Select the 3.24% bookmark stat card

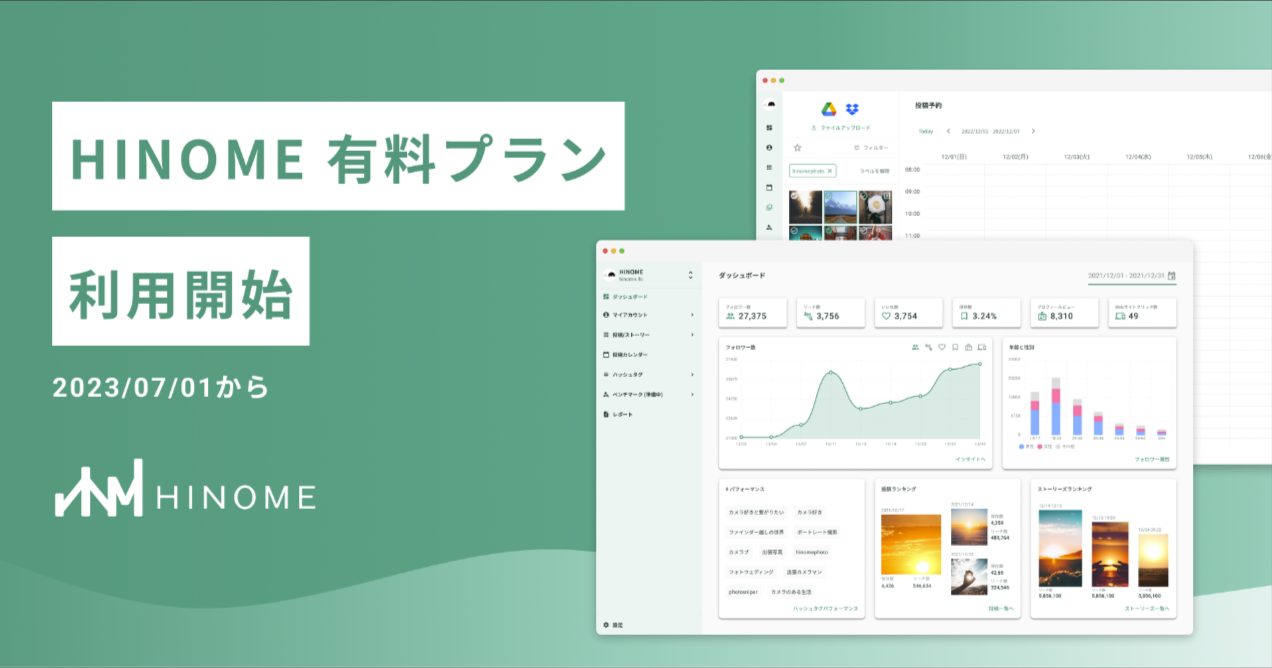point(987,312)
